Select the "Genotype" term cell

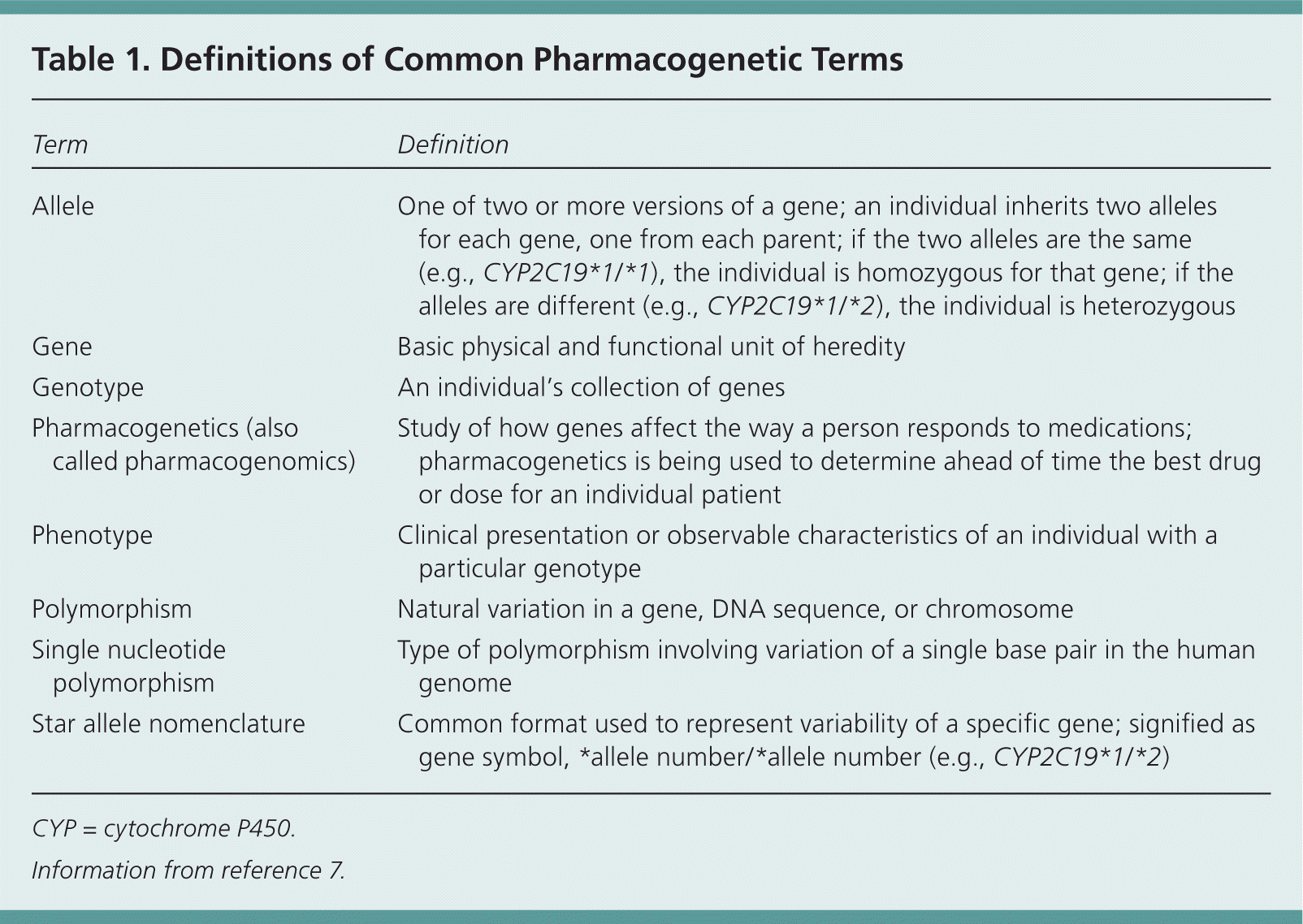[88, 387]
